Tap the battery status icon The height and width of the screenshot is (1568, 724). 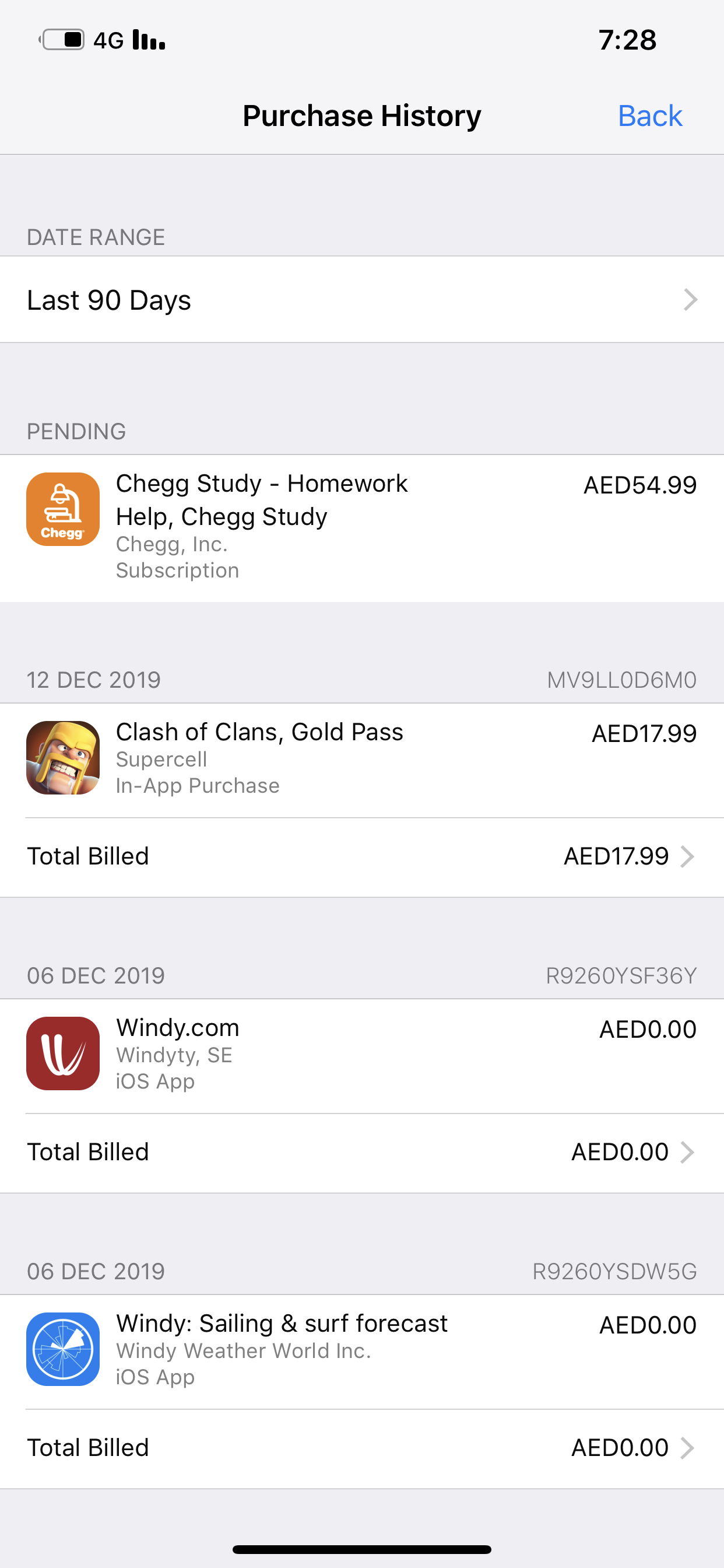(x=64, y=40)
